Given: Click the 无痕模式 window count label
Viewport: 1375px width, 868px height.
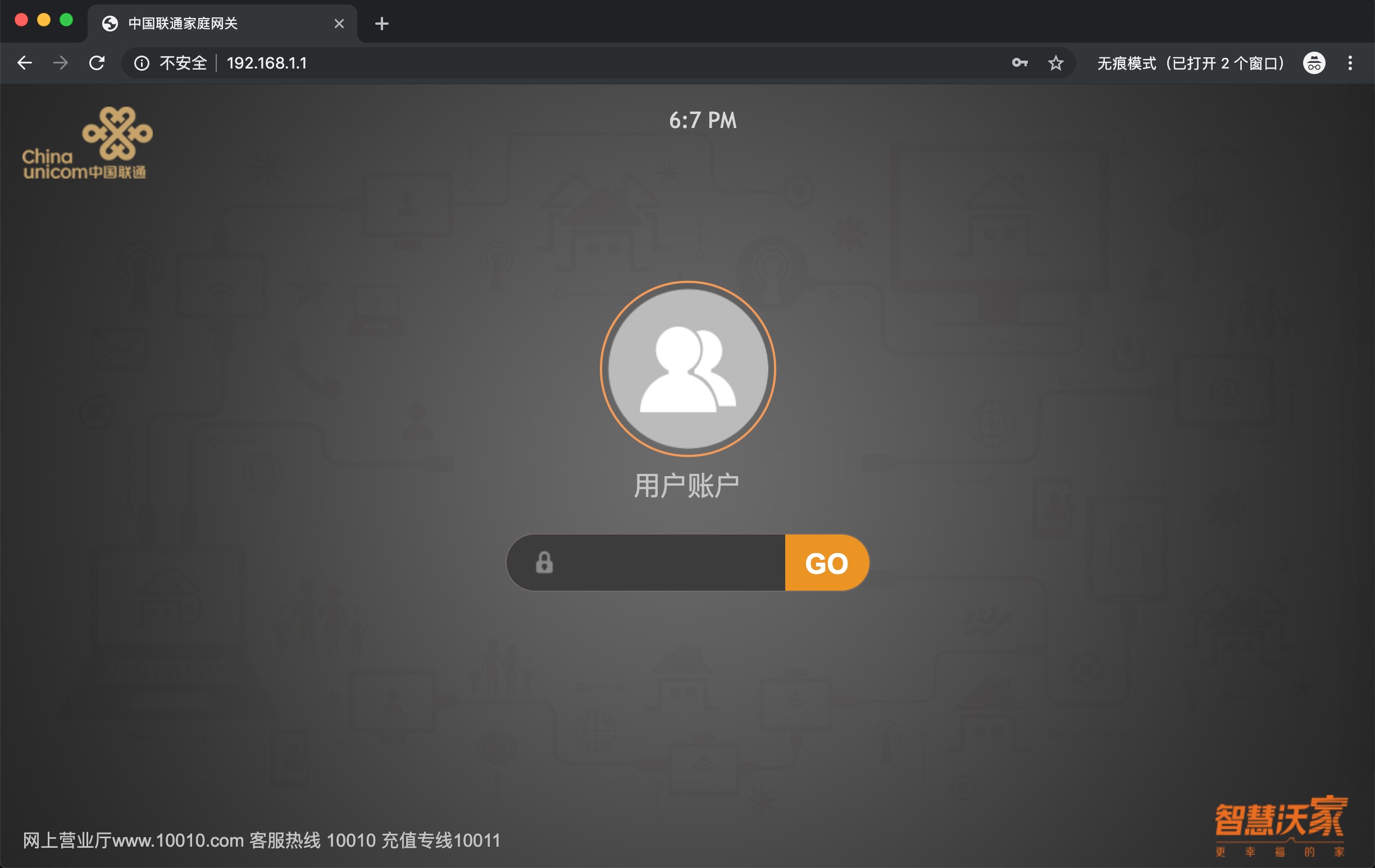Looking at the screenshot, I should (1191, 63).
